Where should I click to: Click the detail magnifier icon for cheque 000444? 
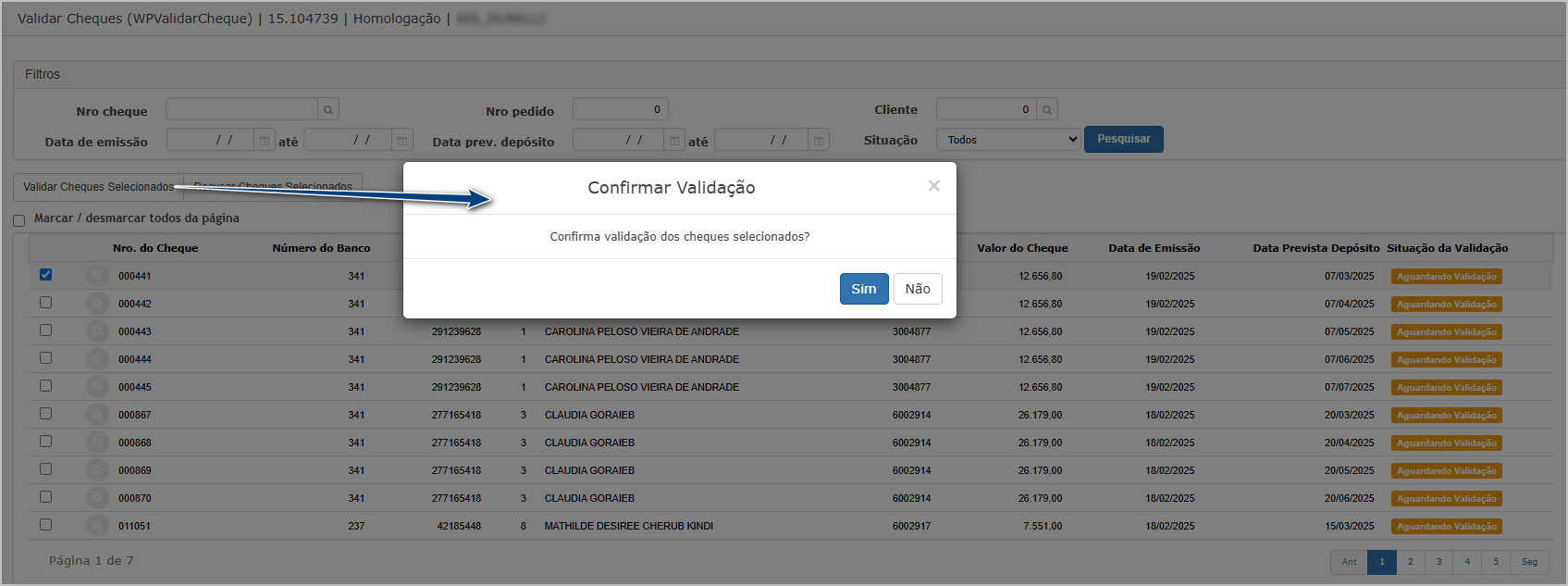point(97,359)
